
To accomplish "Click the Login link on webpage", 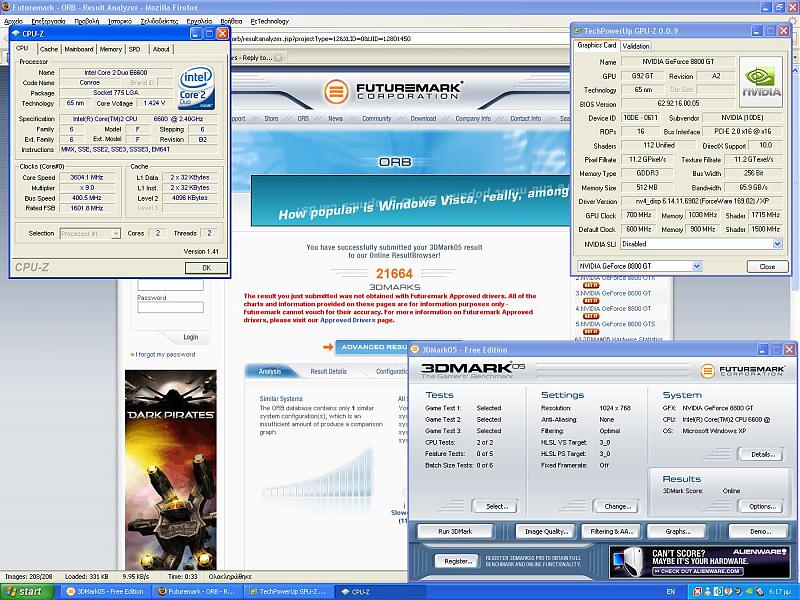I will [190, 337].
